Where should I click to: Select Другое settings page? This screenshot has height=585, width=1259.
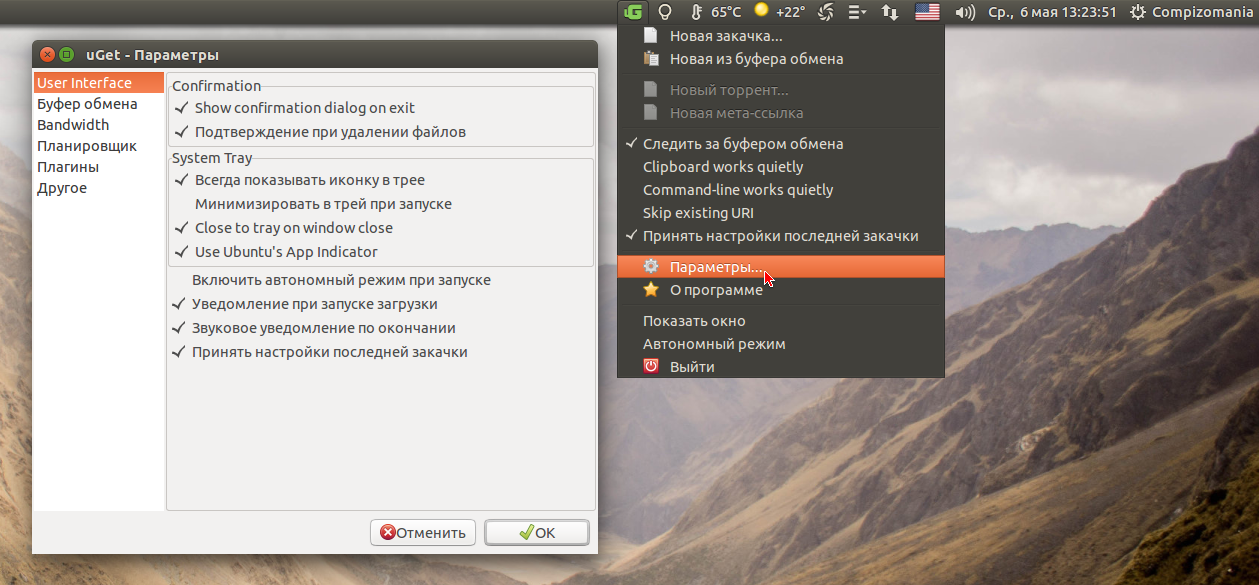click(98, 188)
